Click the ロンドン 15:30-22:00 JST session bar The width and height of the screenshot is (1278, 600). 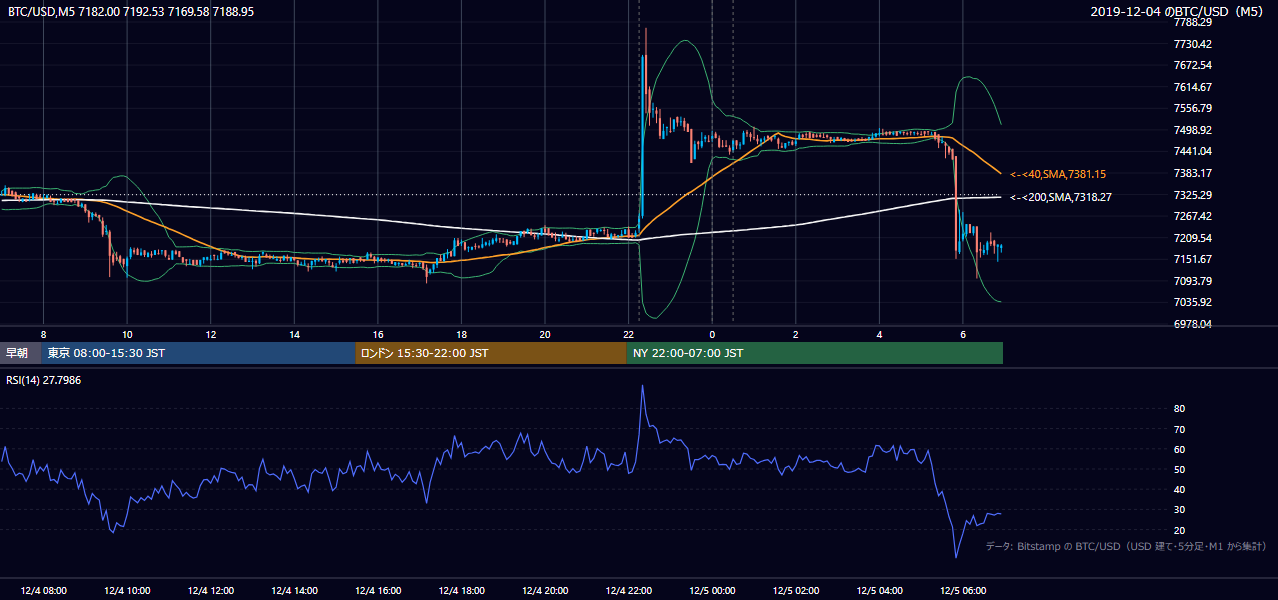point(491,353)
